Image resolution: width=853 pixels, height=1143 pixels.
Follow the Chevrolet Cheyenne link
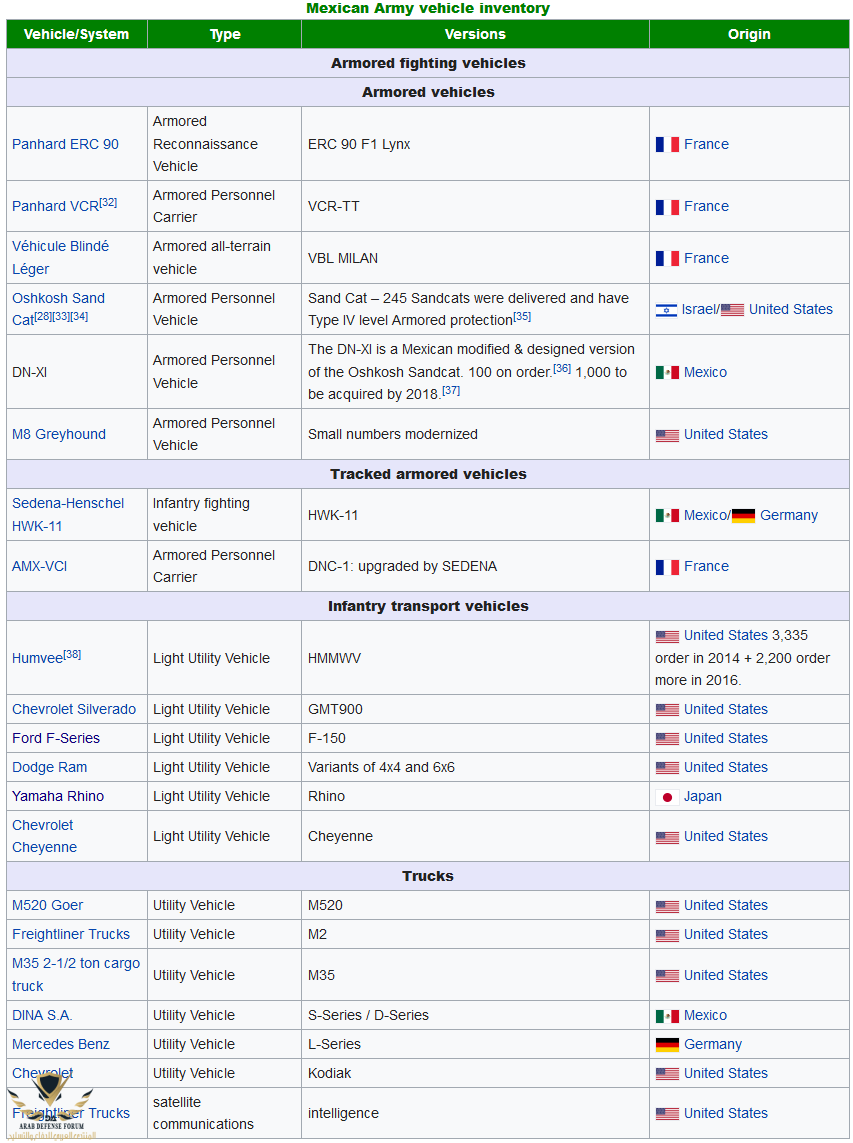(x=44, y=836)
